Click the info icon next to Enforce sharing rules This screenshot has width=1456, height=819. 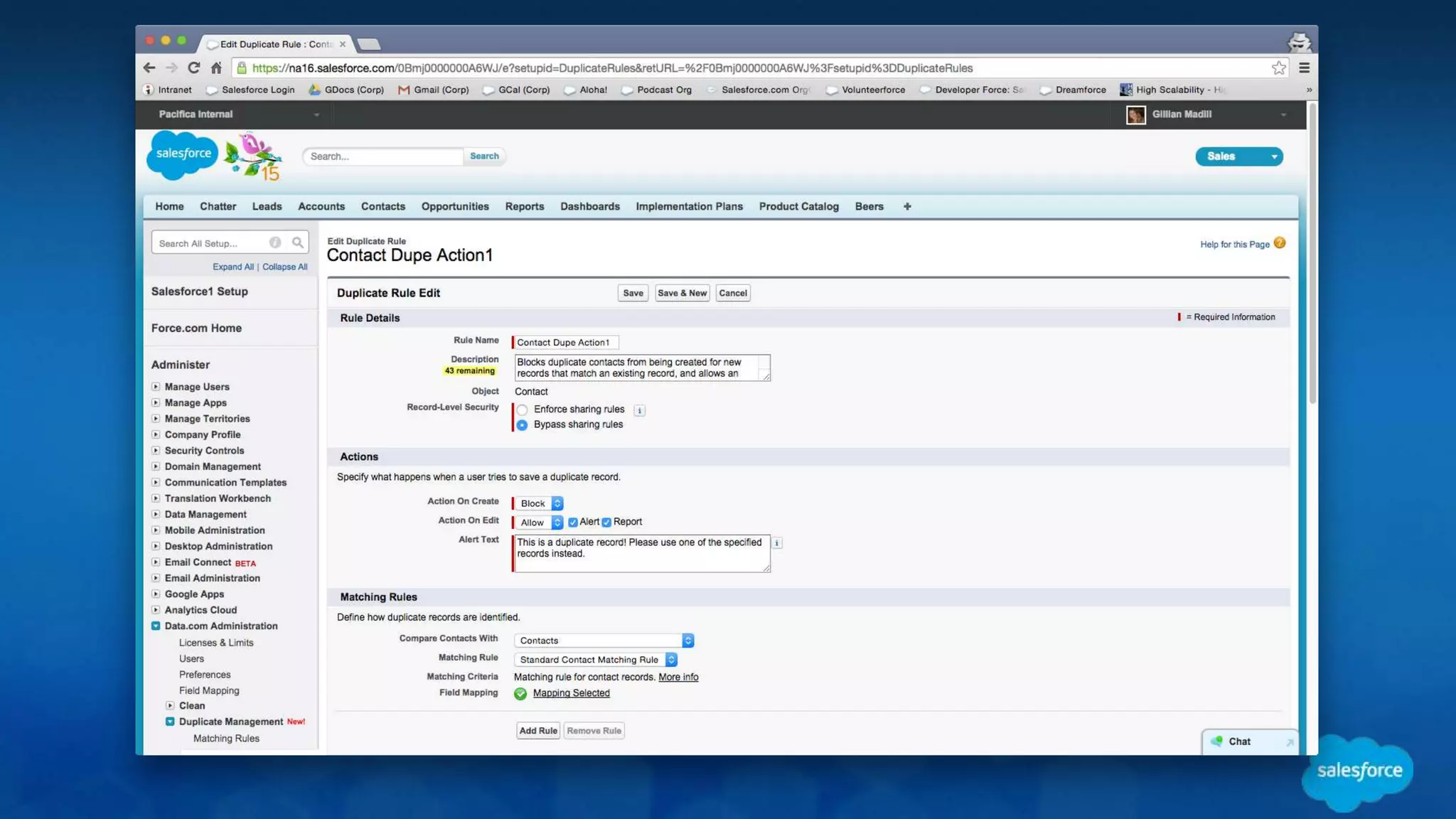639,410
